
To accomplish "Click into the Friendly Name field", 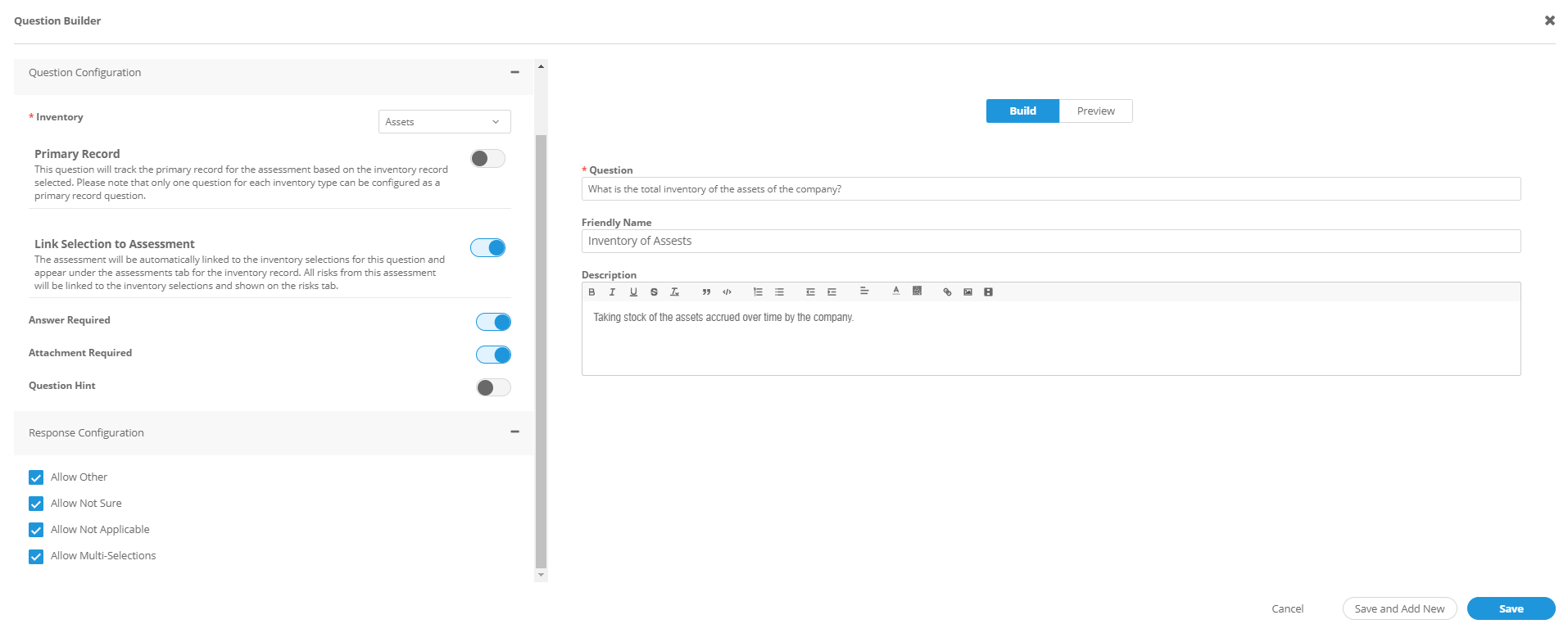I will point(1050,242).
